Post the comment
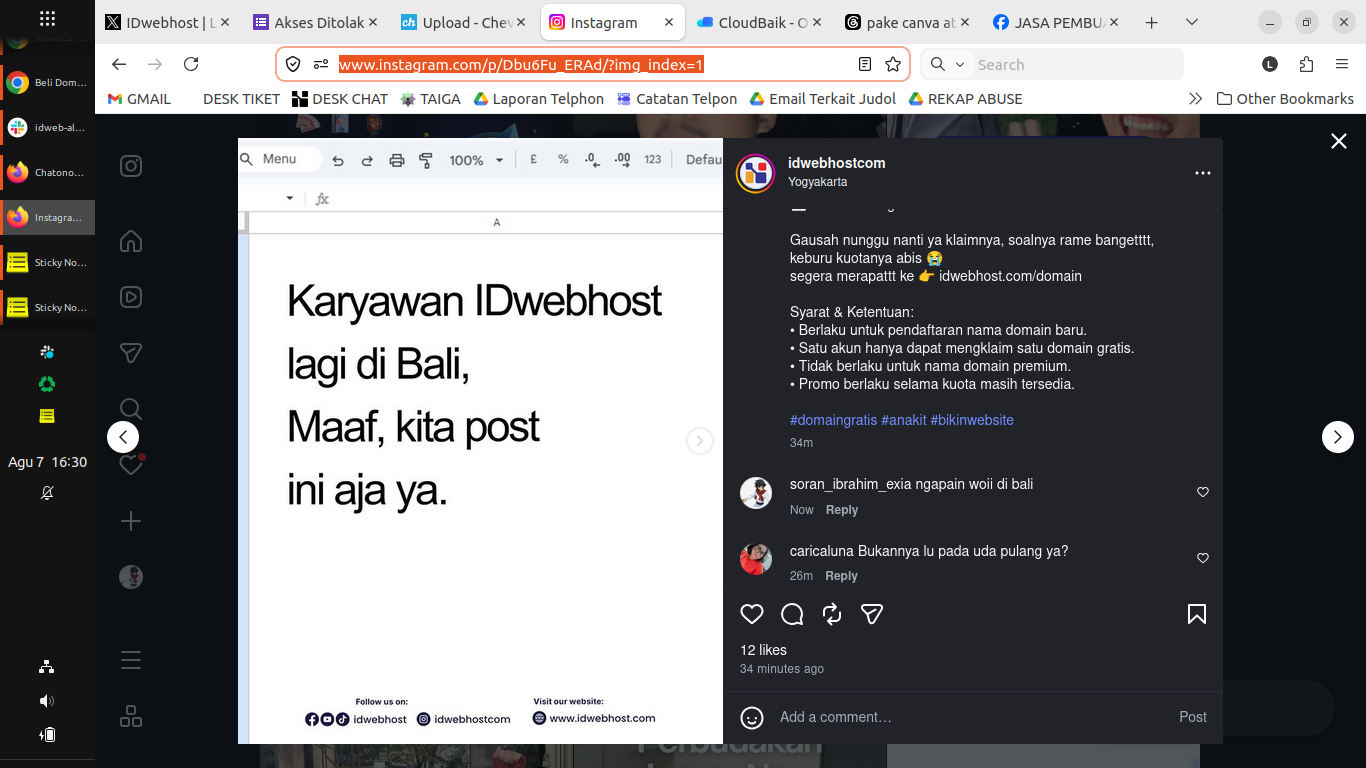This screenshot has height=768, width=1366. (1193, 717)
